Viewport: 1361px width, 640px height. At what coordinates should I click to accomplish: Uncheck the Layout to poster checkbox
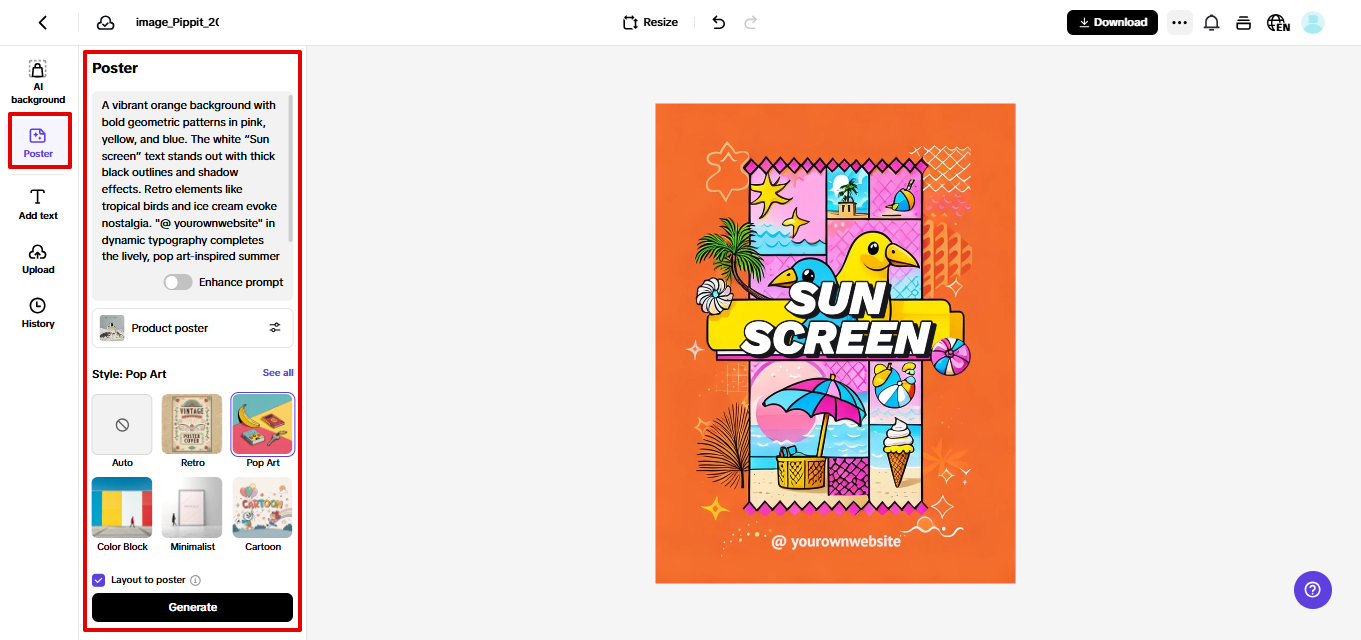(98, 580)
